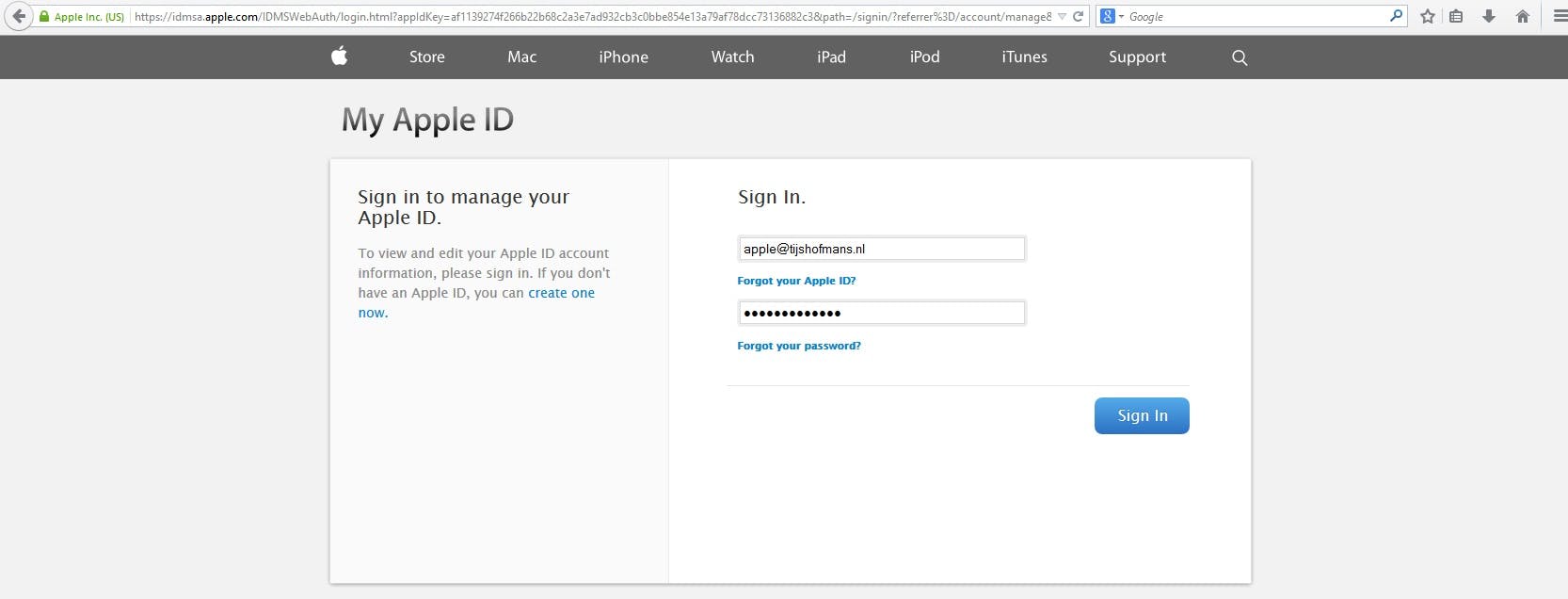Bookmark this page with the star icon
Screen dimensions: 1568x599
[1428, 16]
